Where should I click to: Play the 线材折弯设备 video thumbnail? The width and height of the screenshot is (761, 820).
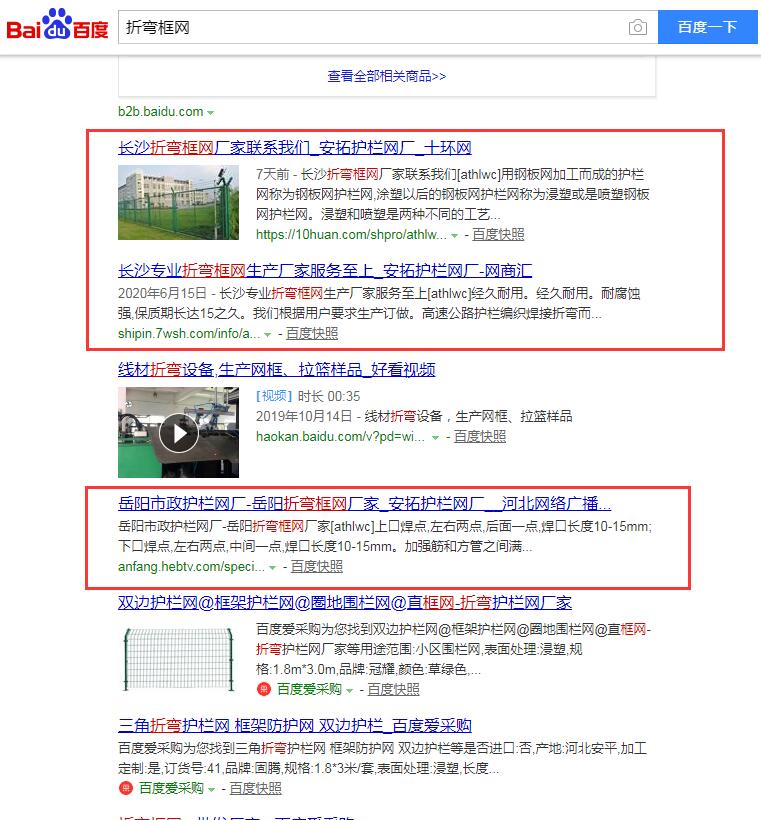178,432
